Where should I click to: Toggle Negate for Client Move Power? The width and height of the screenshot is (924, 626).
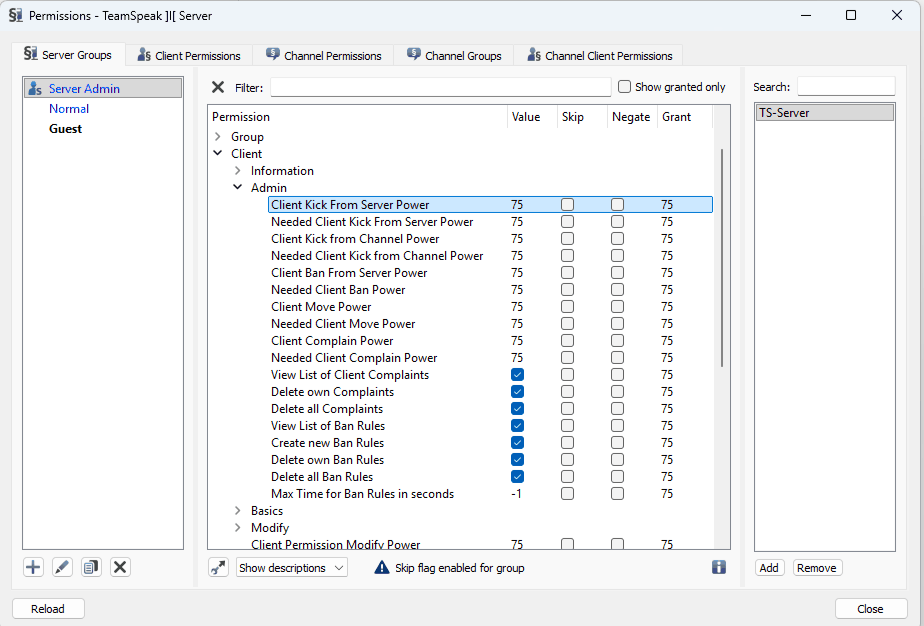tap(618, 307)
